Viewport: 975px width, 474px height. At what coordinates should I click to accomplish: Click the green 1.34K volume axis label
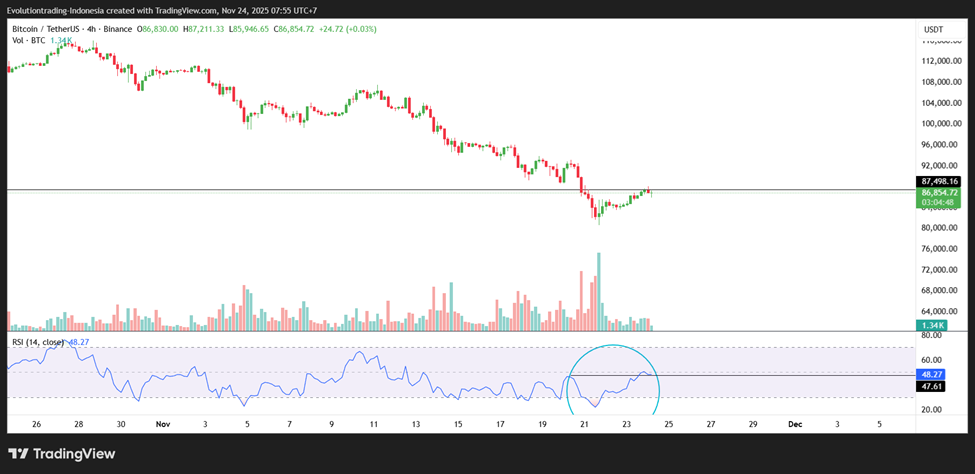click(932, 326)
